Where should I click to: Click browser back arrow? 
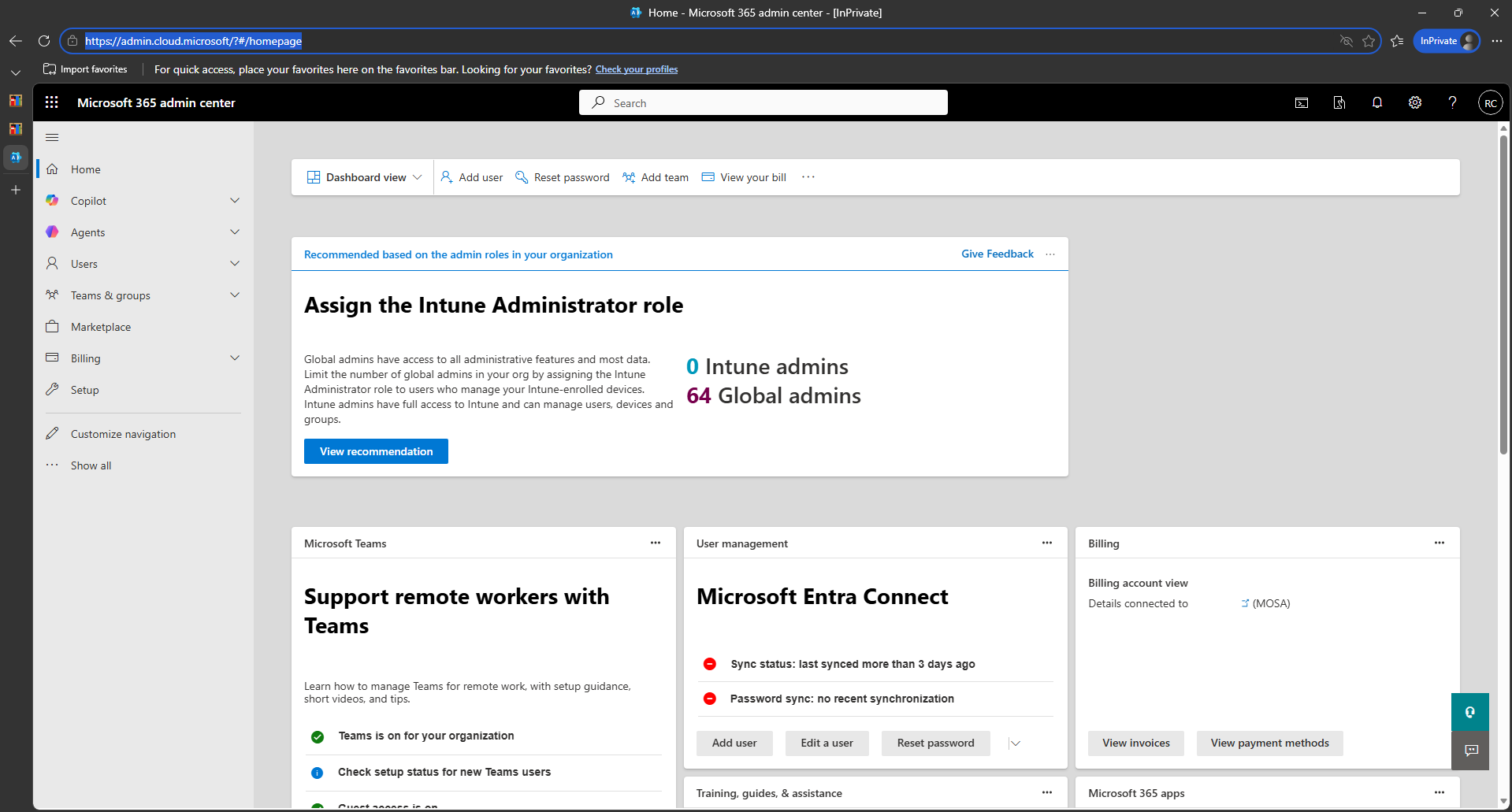click(x=16, y=41)
